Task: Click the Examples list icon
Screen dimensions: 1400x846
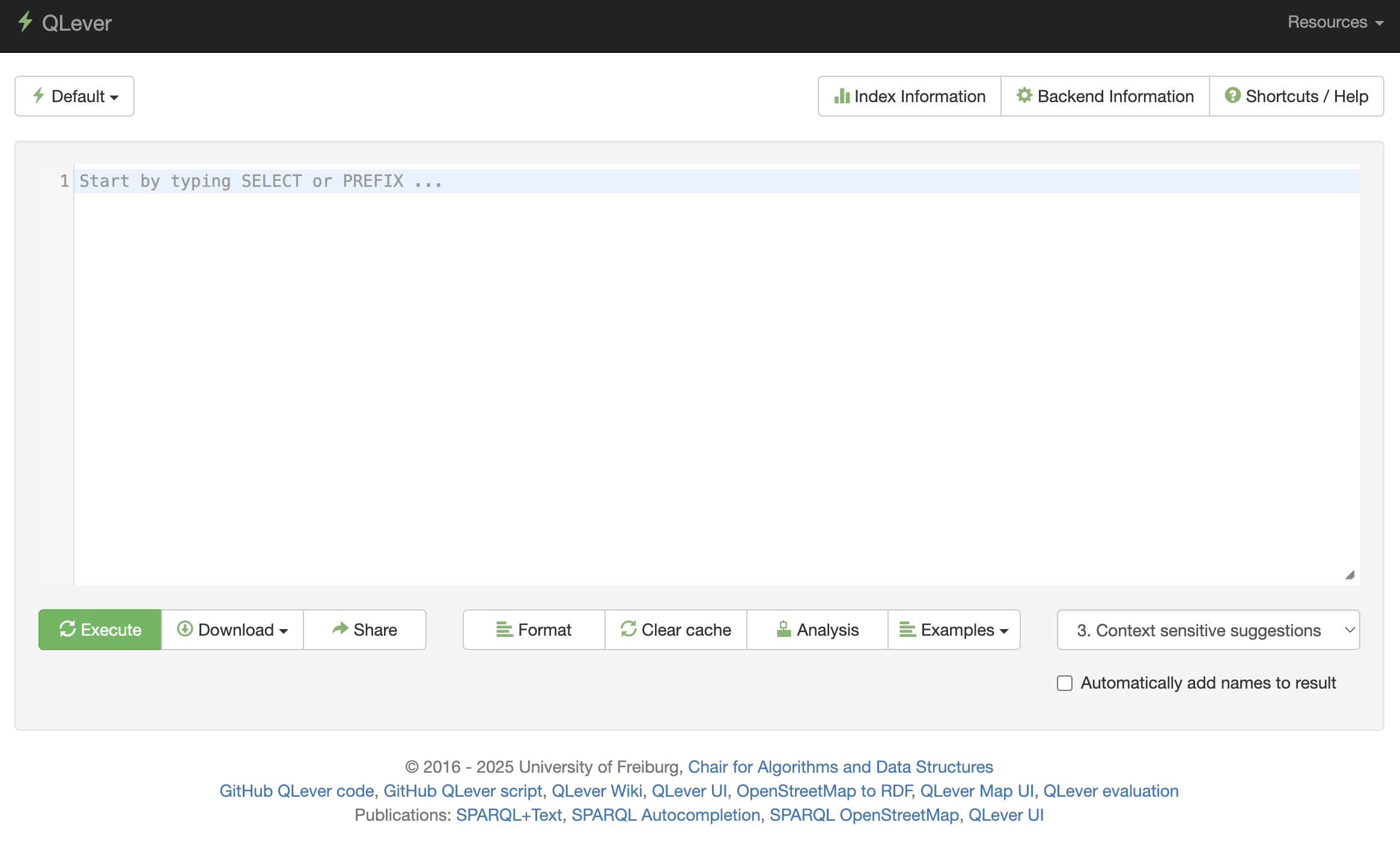Action: click(x=907, y=630)
